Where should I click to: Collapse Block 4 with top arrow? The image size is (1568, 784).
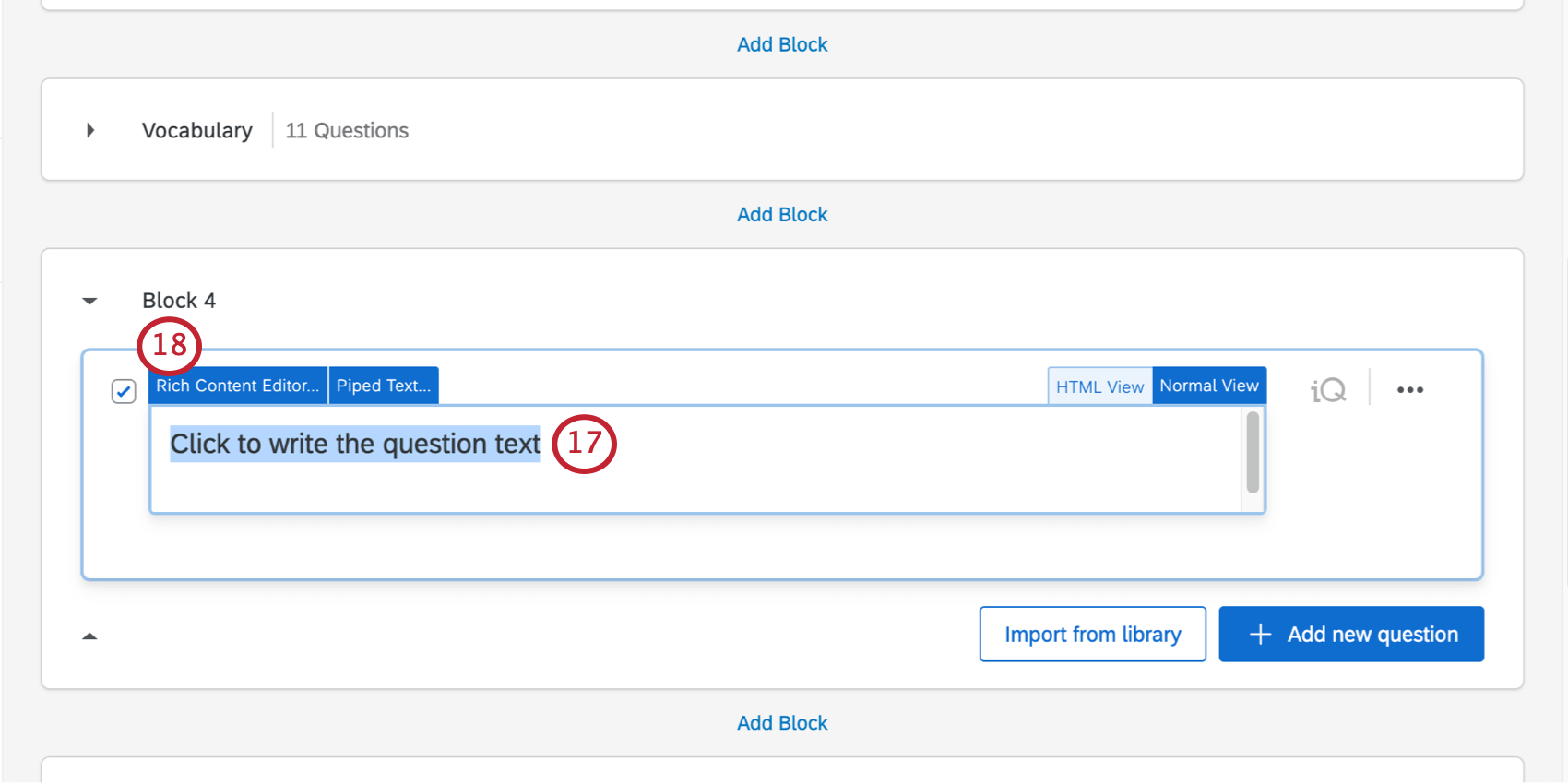pos(89,301)
